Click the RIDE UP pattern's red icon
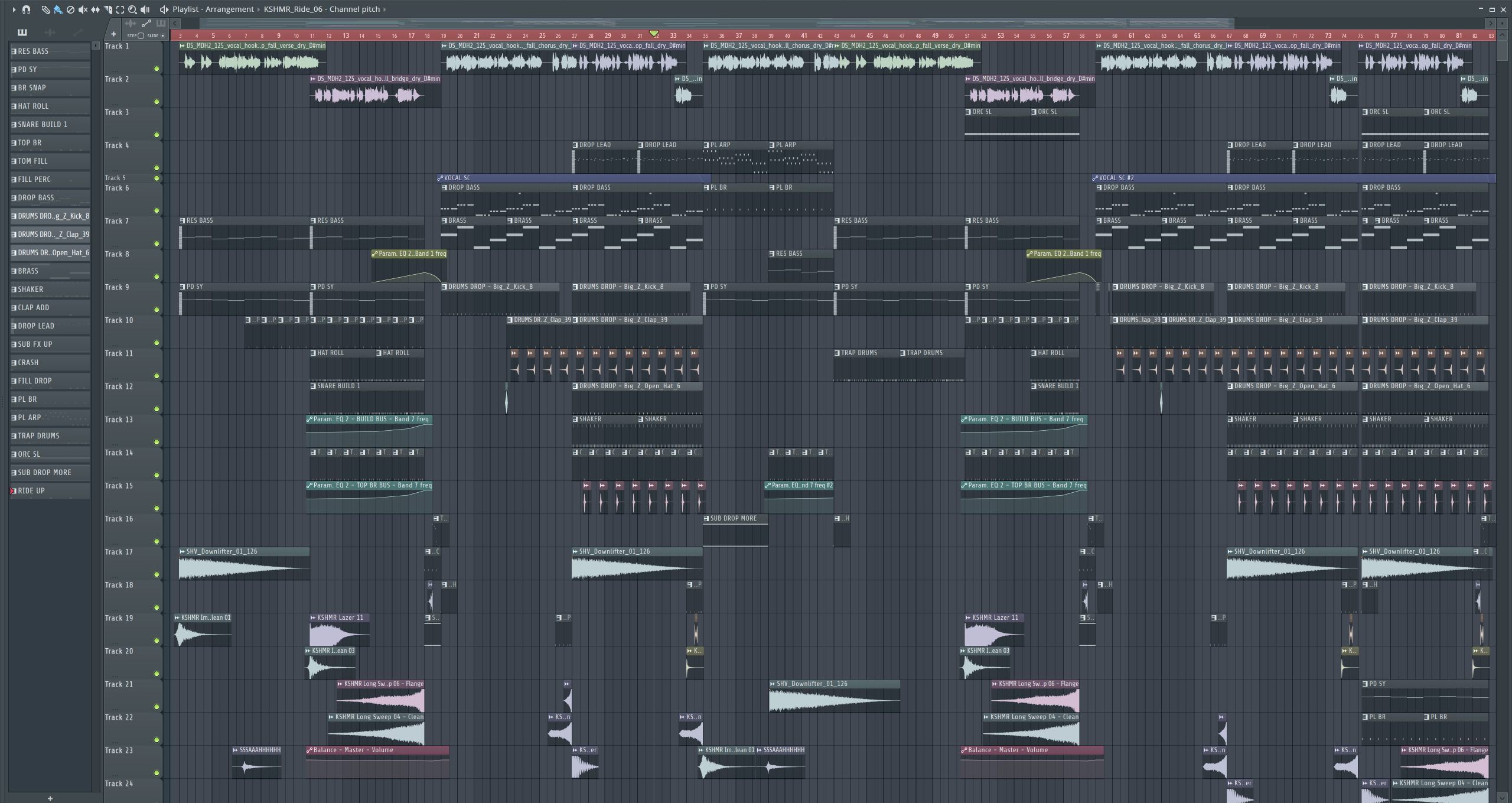 [13, 491]
